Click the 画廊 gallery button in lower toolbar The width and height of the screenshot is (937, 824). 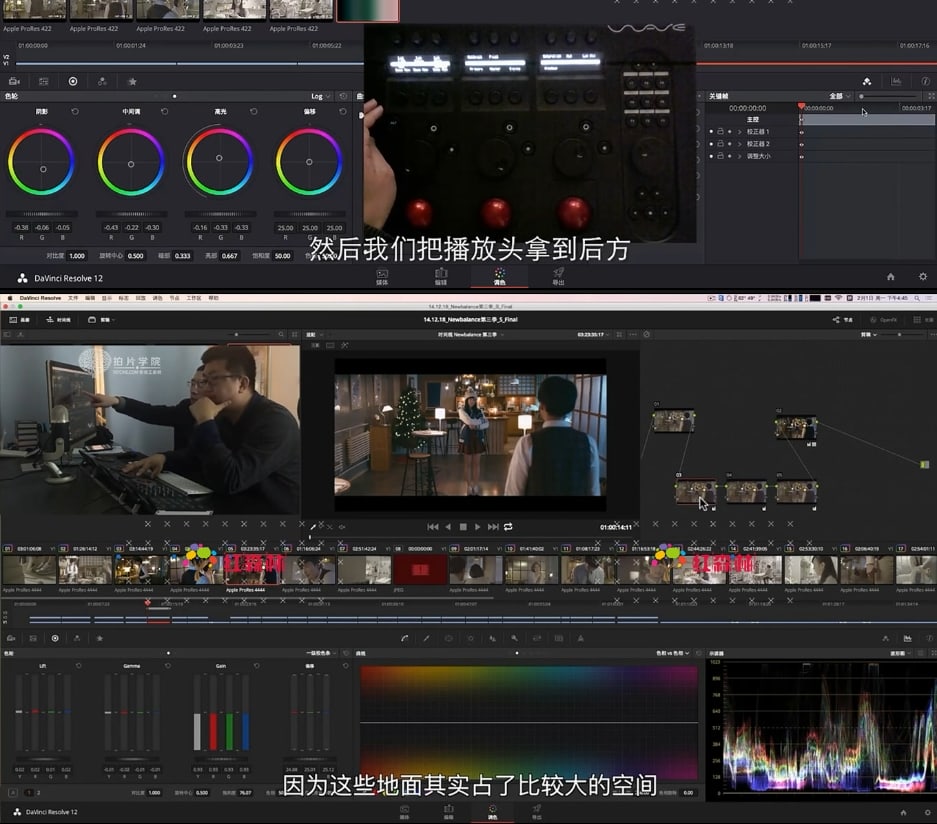pyautogui.click(x=20, y=320)
